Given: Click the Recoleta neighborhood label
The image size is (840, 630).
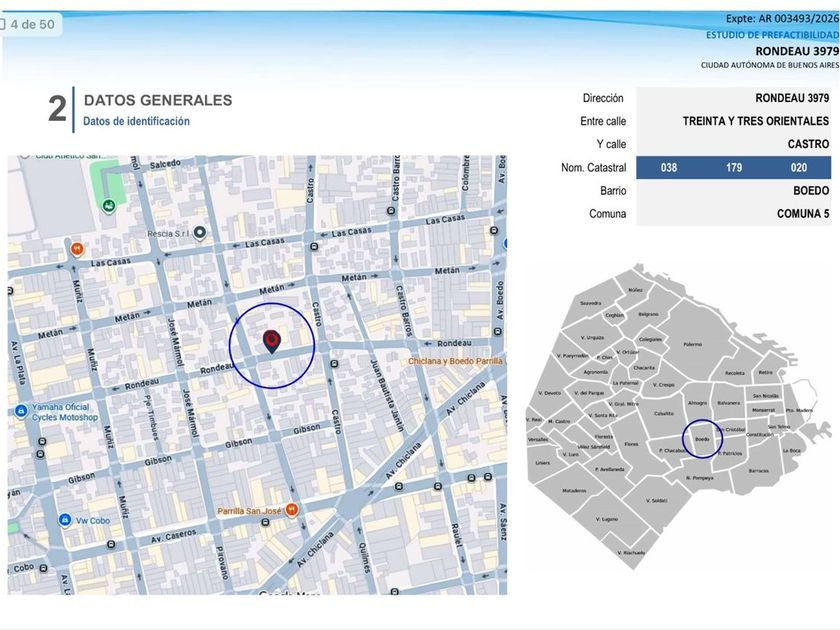Looking at the screenshot, I should coord(734,373).
